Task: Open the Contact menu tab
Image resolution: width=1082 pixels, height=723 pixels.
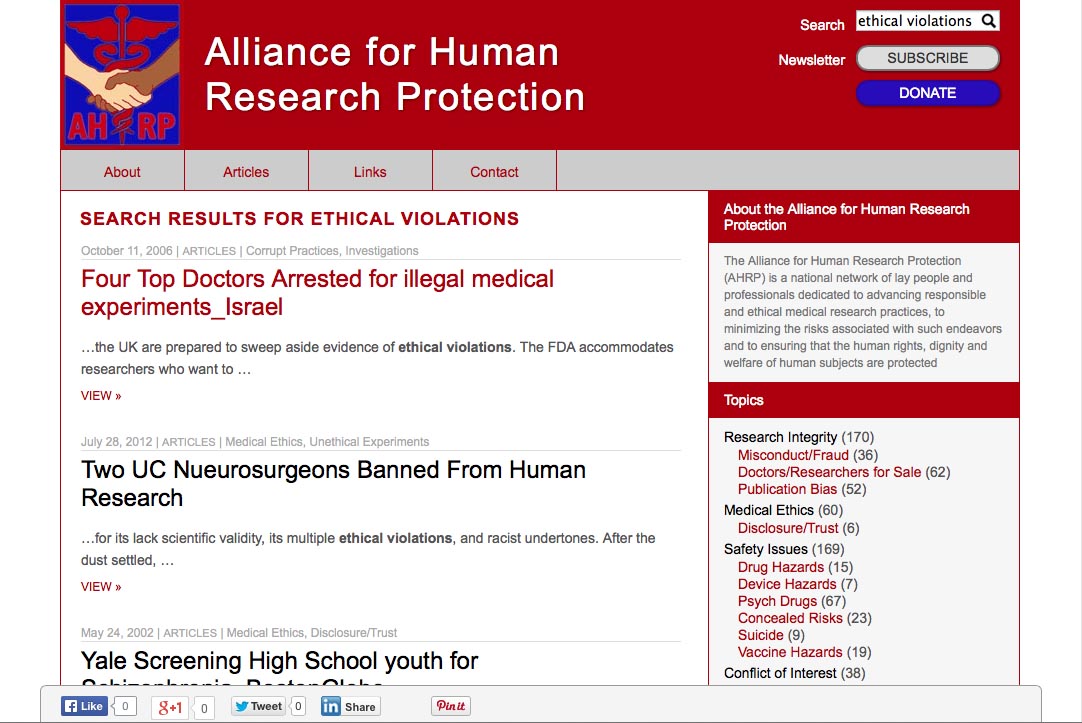Action: click(494, 172)
